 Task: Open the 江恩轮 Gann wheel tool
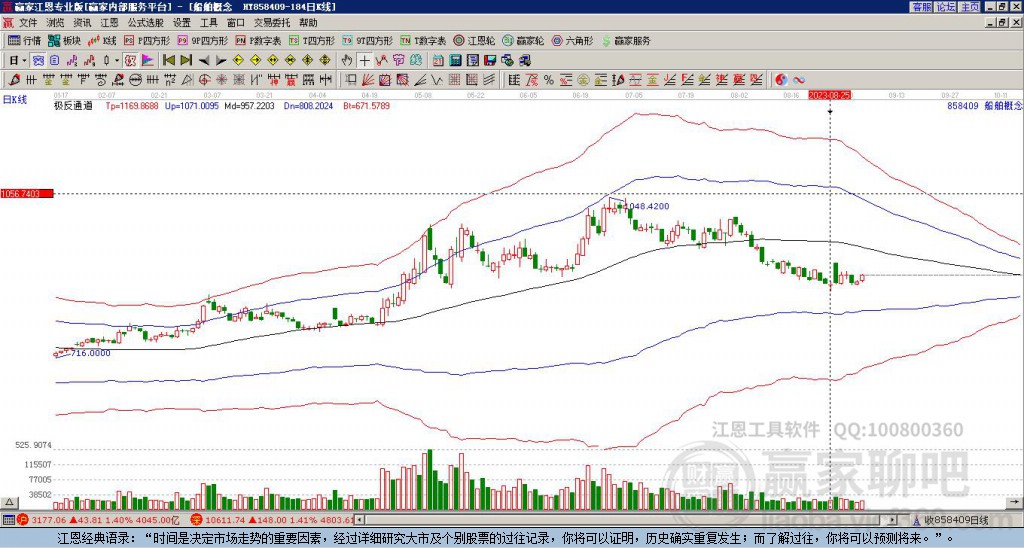pos(474,40)
